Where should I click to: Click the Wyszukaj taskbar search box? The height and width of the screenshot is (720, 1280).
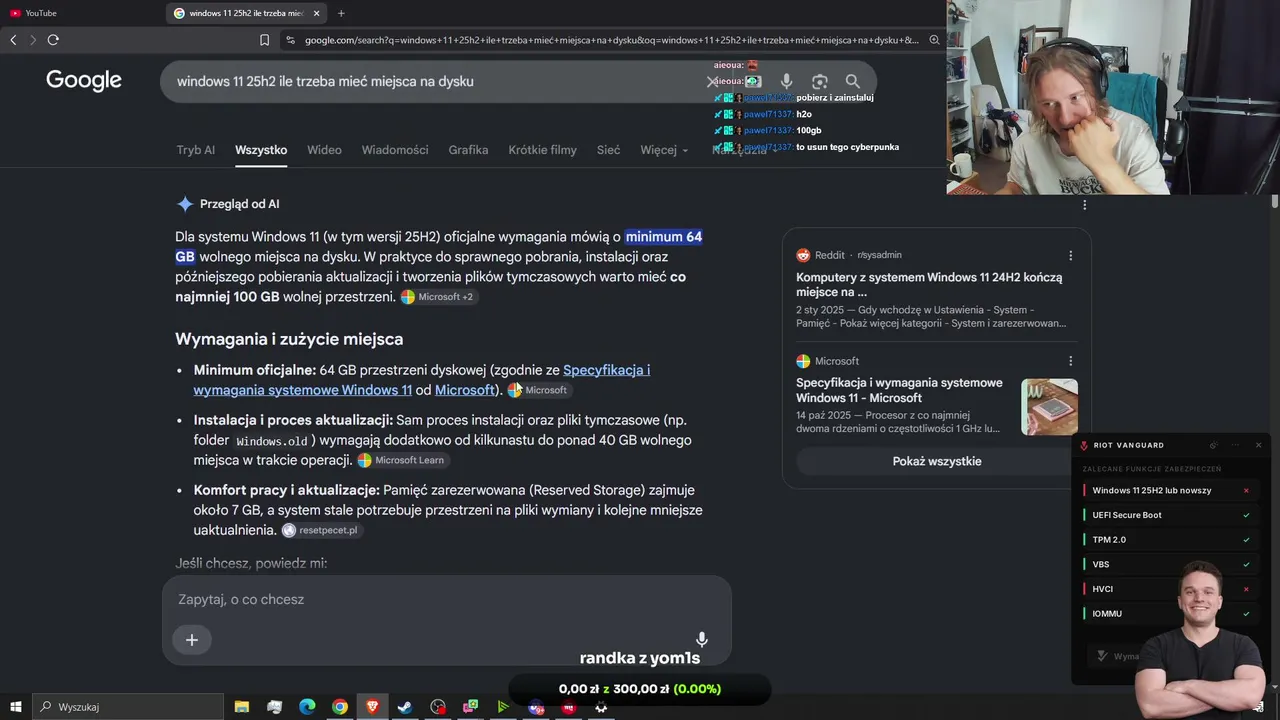(x=128, y=707)
